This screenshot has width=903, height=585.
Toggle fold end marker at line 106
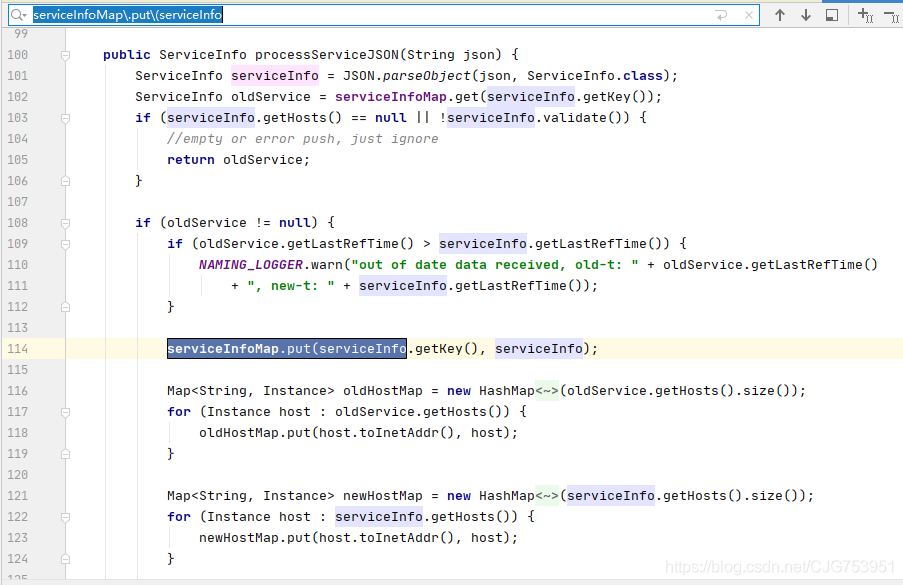[x=65, y=181]
